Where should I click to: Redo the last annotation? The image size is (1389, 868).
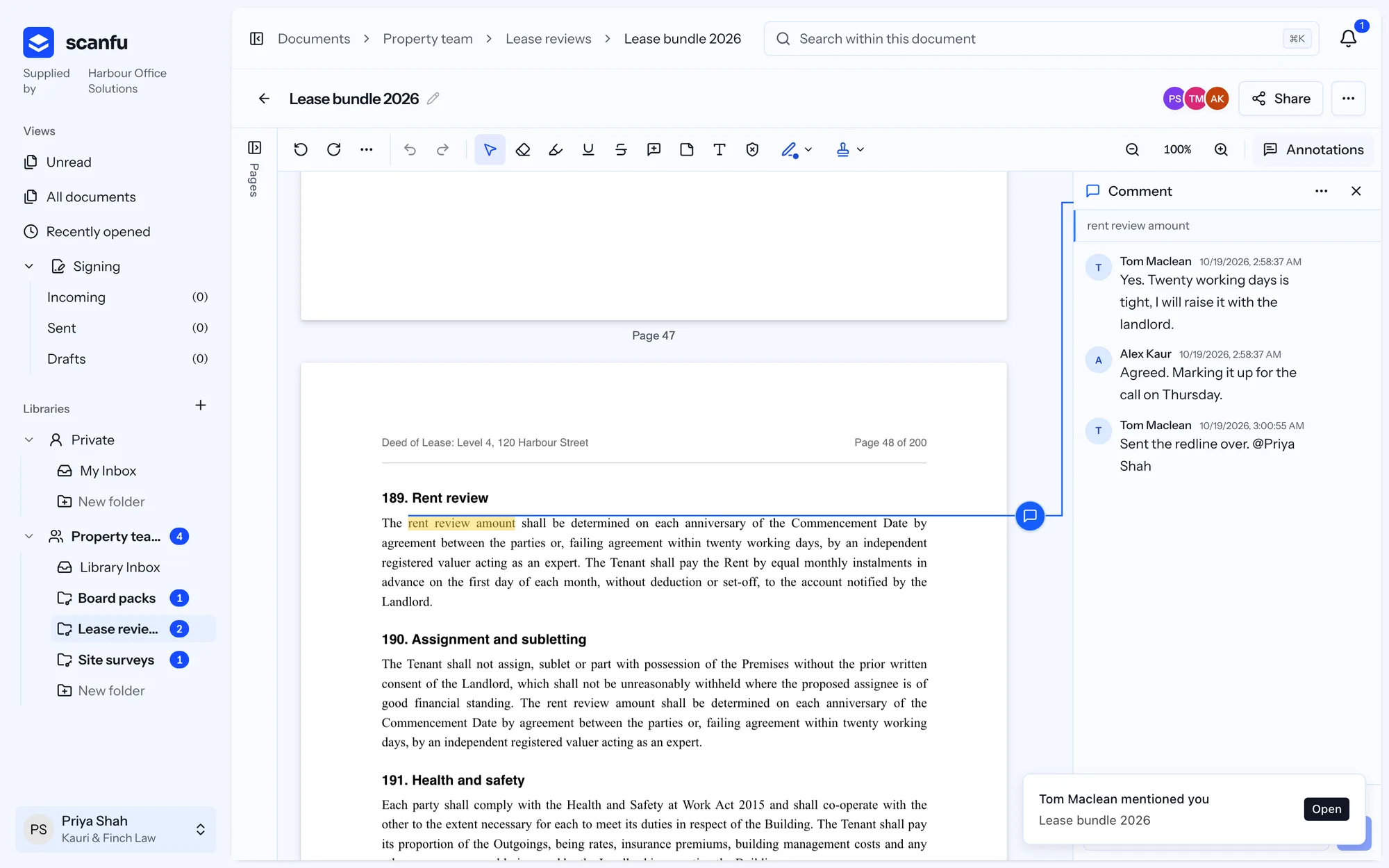[x=442, y=149]
